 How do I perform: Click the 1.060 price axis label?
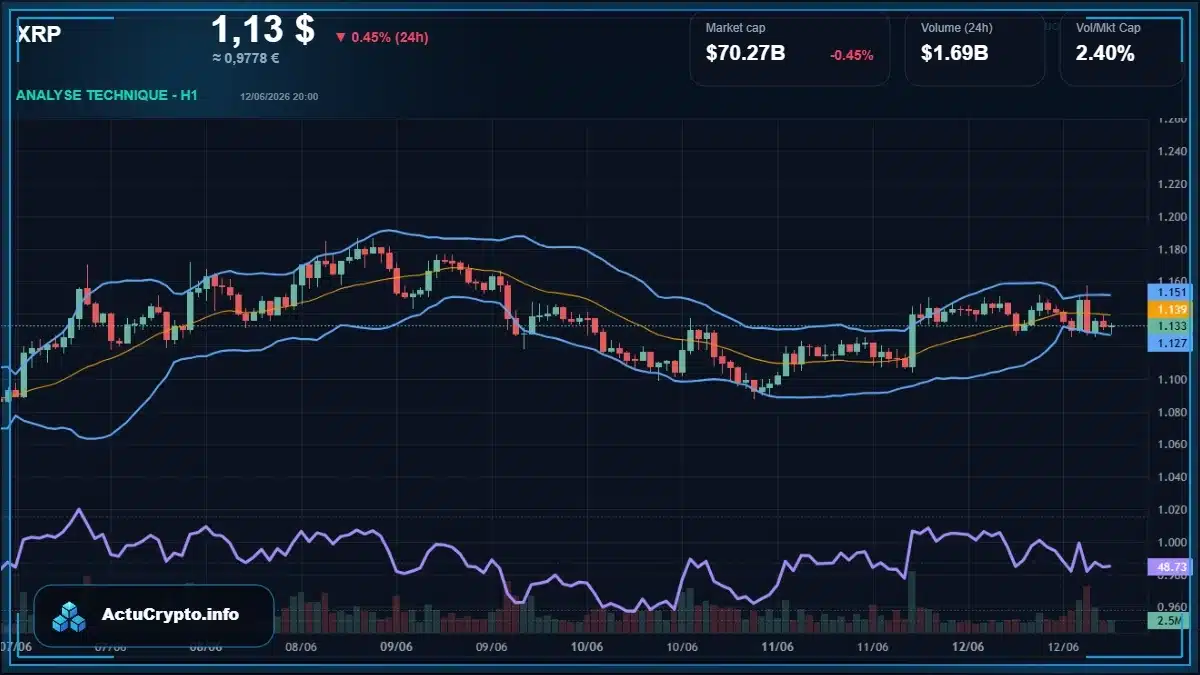coord(1170,445)
